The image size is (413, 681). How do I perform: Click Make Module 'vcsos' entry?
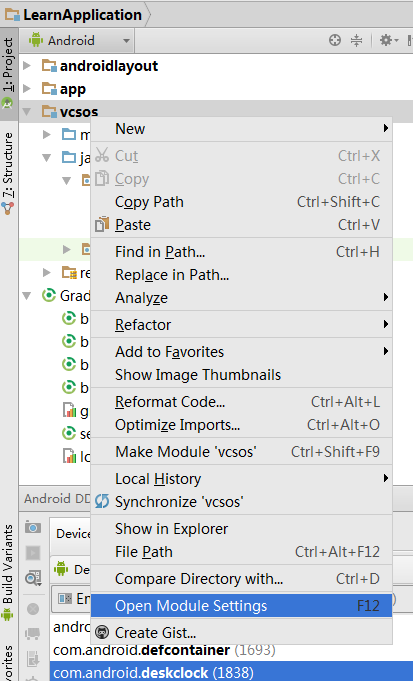[241, 451]
